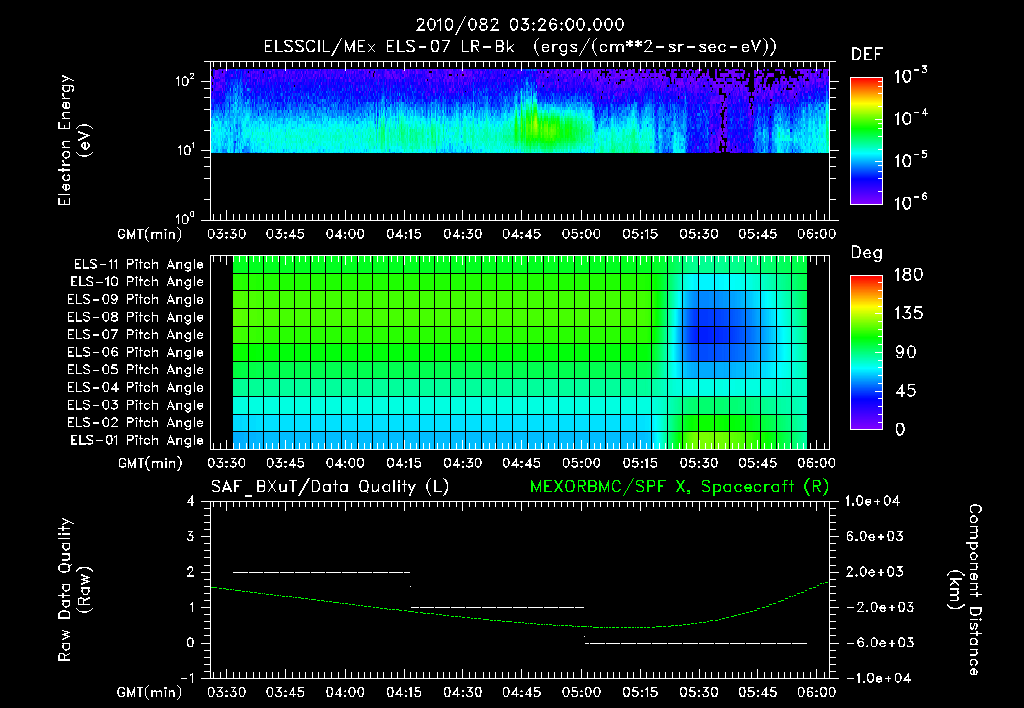1024x708 pixels.
Task: Select the Raw Data Quality (Raw) axis label
Action: (x=74, y=590)
